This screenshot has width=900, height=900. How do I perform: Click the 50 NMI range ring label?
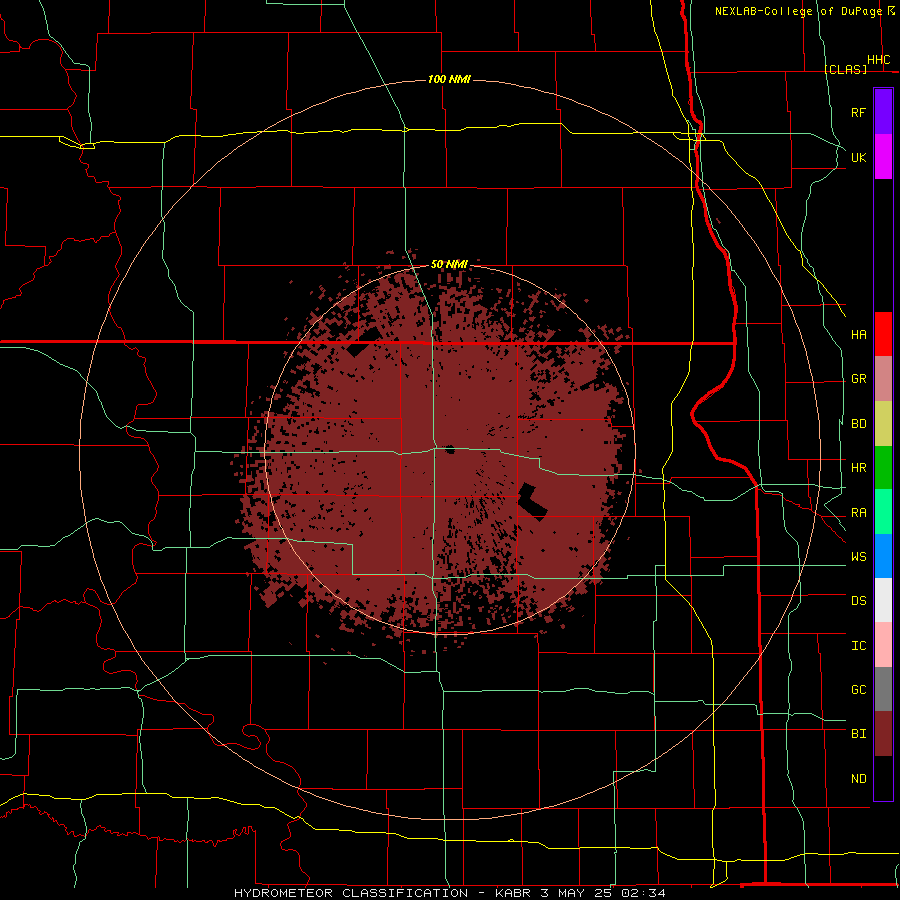449,265
